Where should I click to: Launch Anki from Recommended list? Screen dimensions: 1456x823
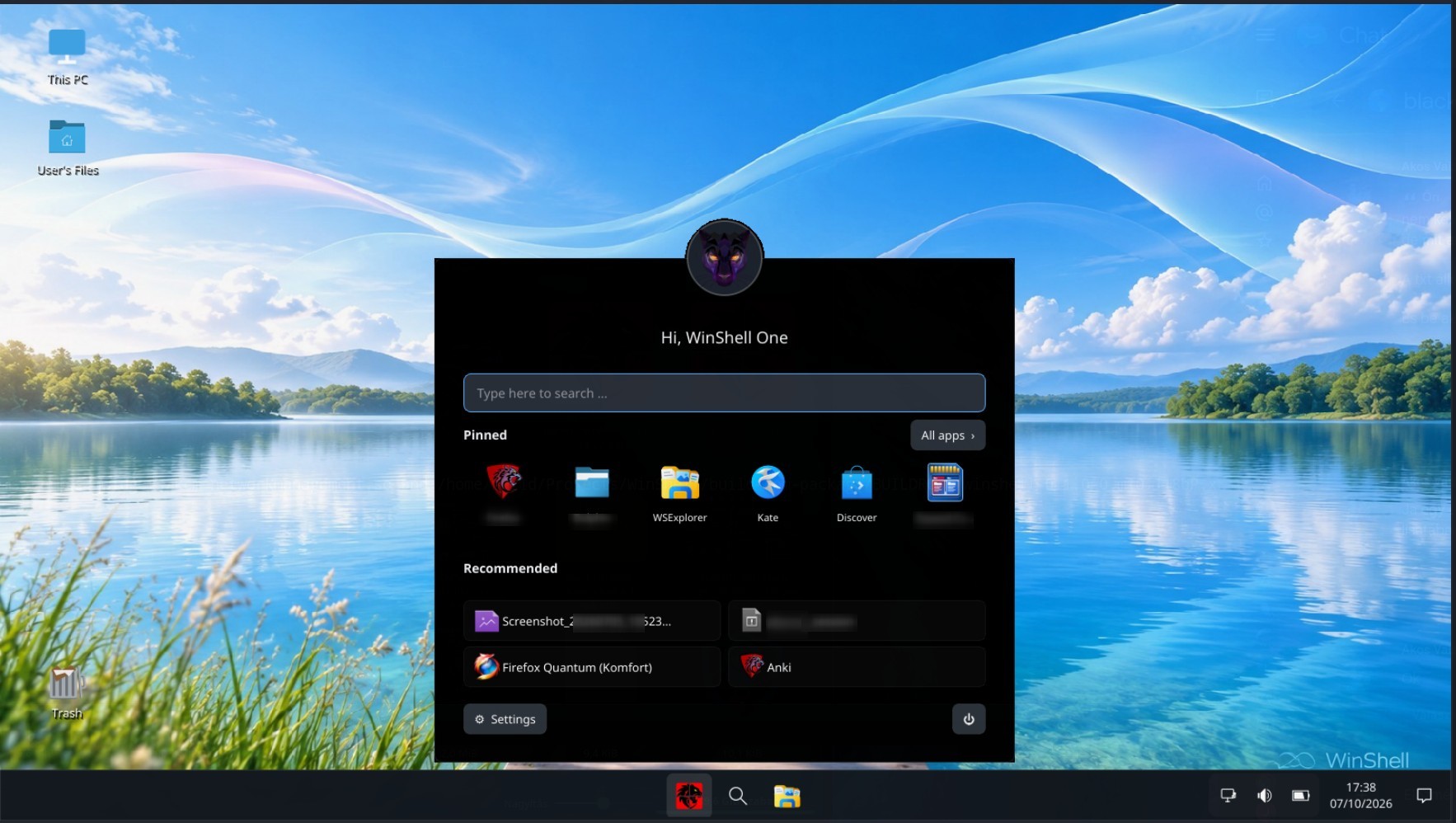tap(857, 667)
